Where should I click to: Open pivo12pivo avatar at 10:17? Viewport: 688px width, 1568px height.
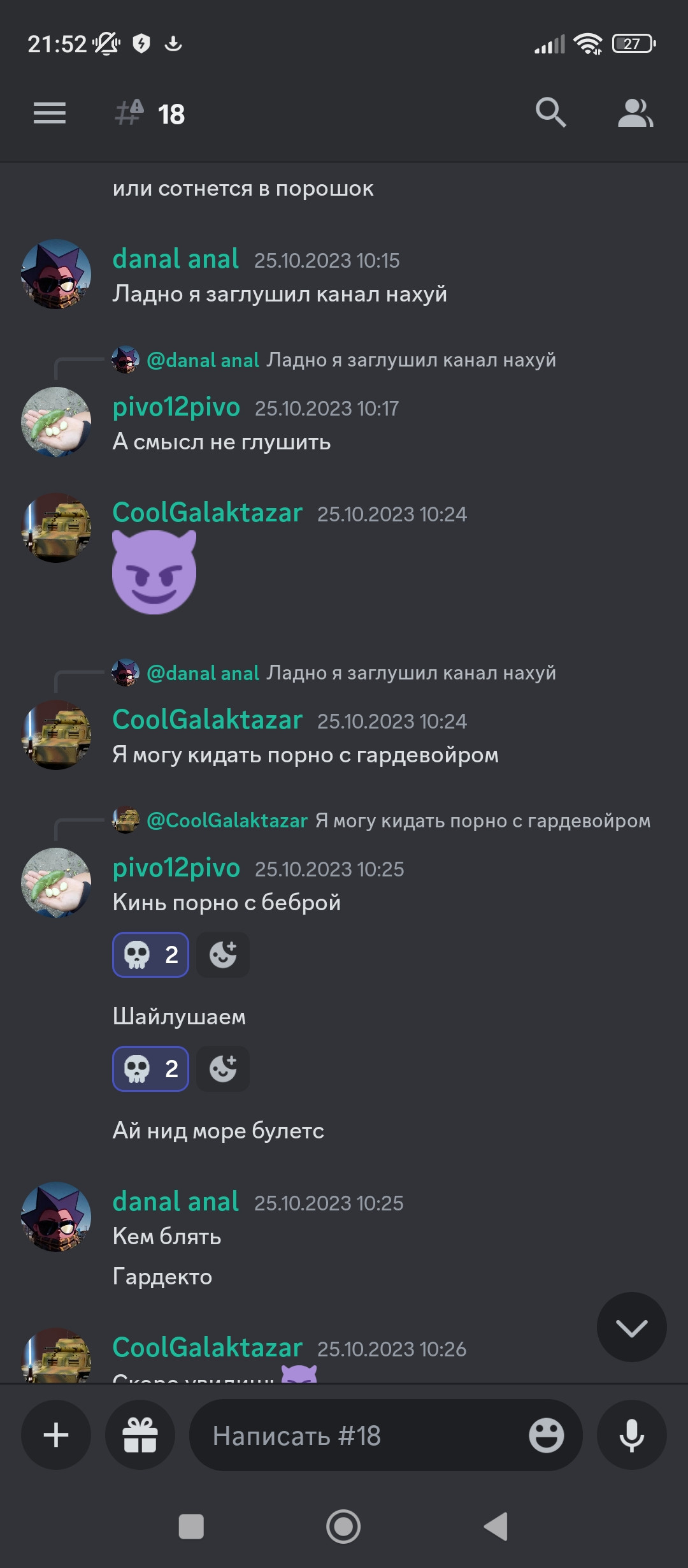[x=56, y=422]
